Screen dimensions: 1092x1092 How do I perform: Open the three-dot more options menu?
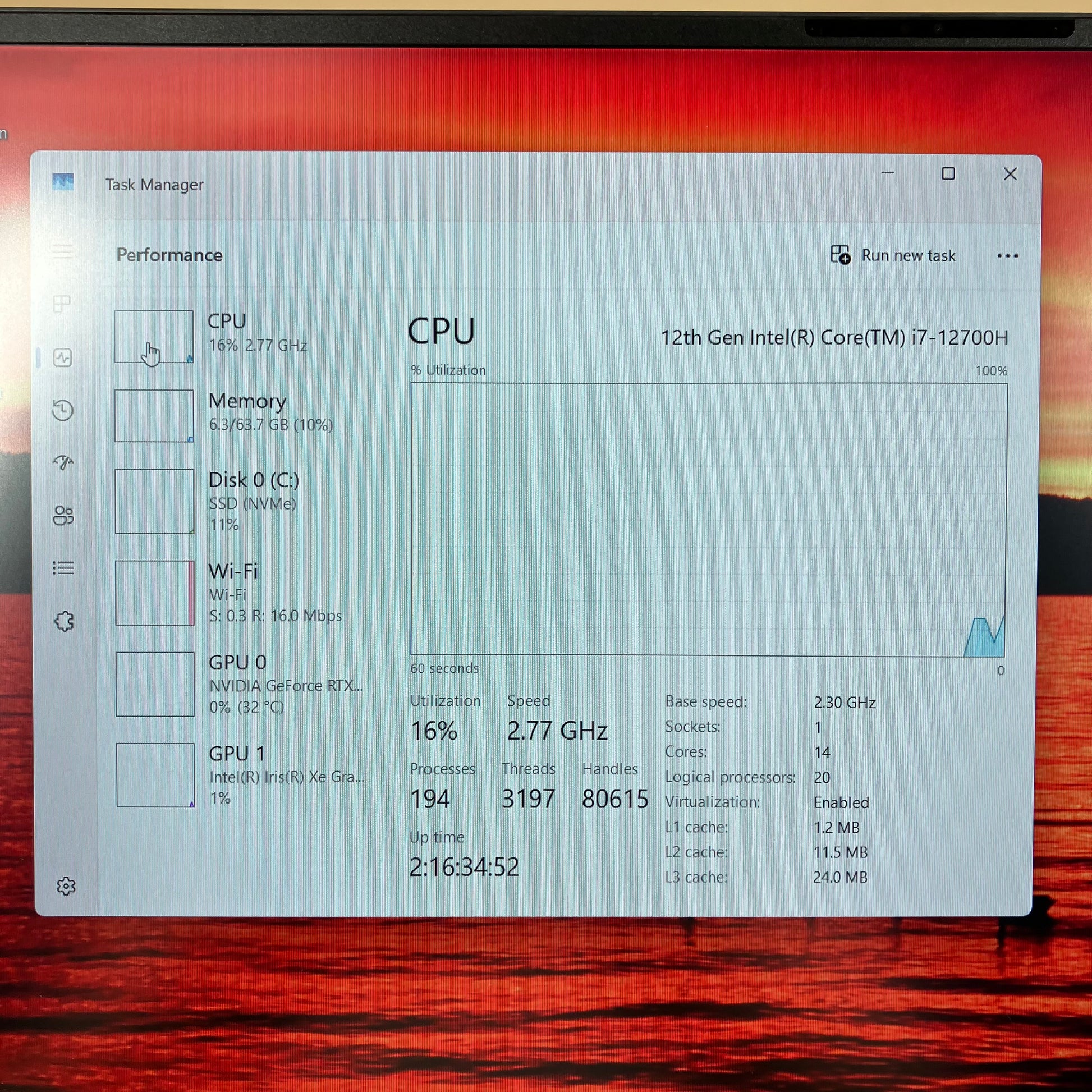[1007, 256]
